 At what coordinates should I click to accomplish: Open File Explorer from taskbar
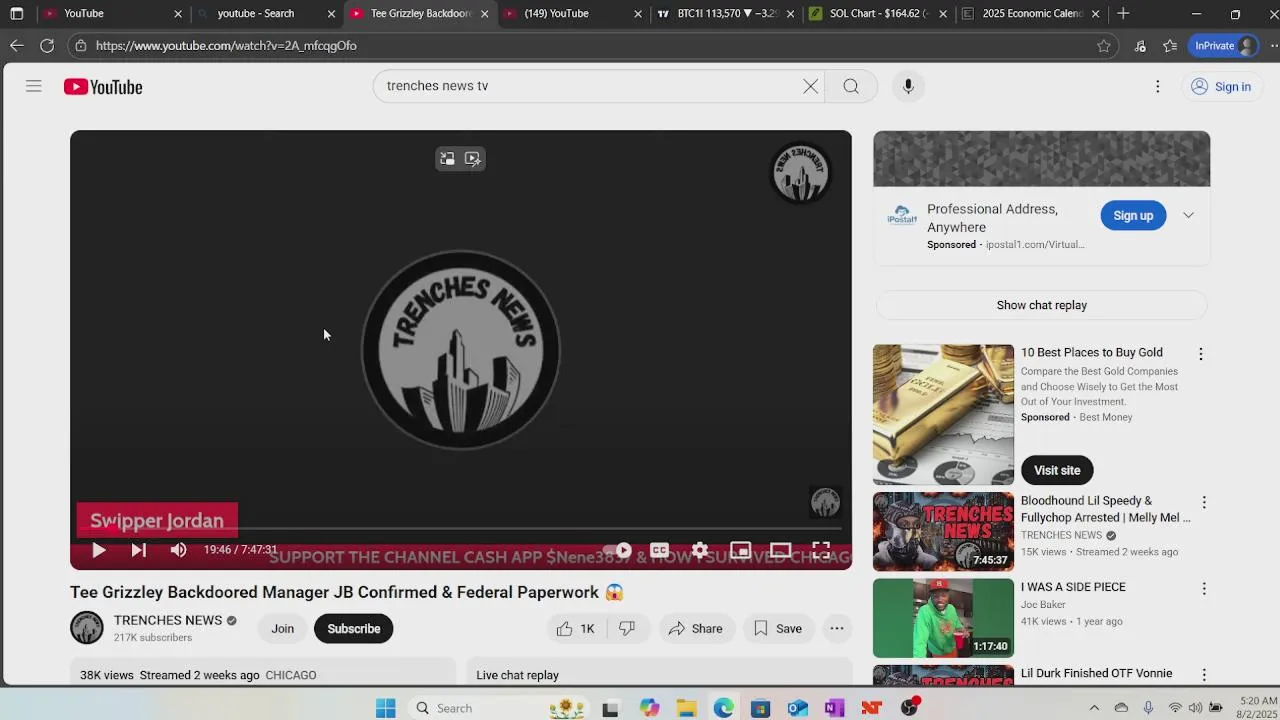[686, 708]
